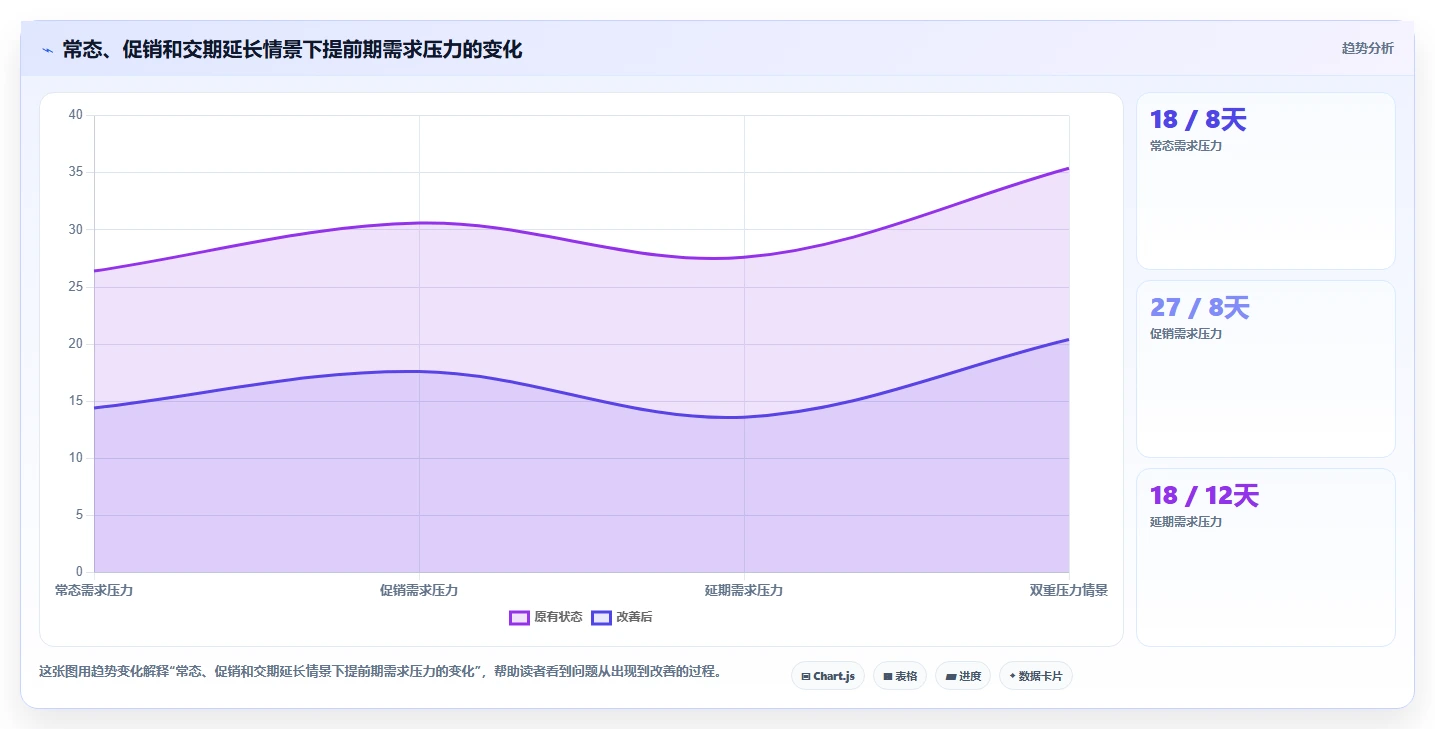Open the 27 / 8天 促销需求压力 card

[1265, 369]
